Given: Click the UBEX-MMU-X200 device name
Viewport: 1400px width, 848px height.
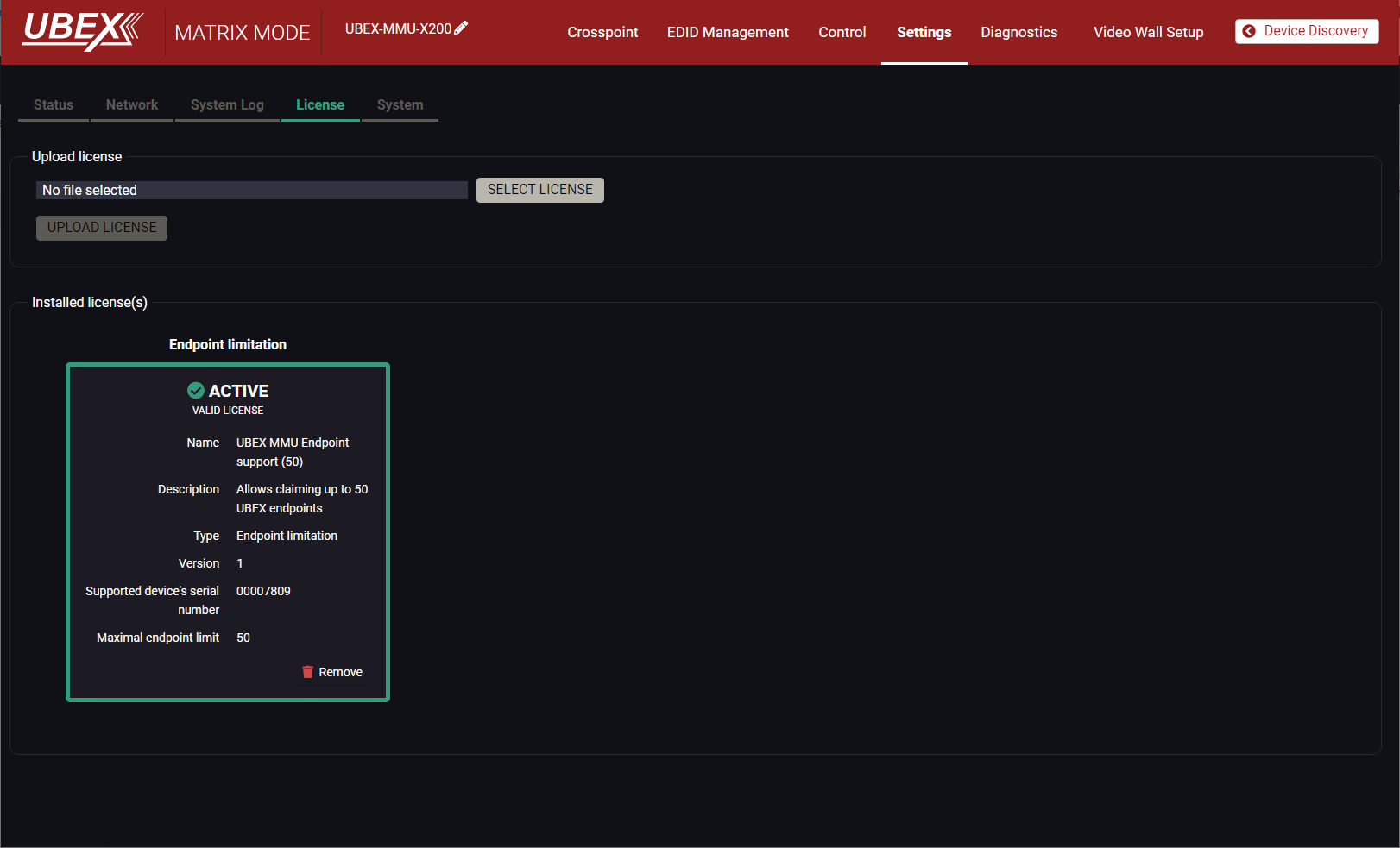Looking at the screenshot, I should tap(398, 28).
